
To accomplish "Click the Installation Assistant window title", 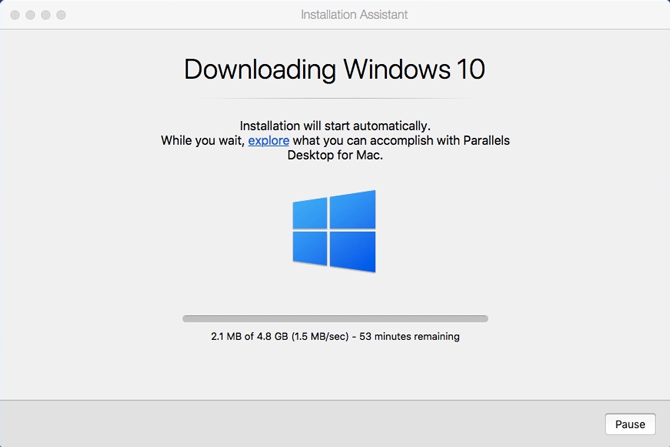I will pyautogui.click(x=354, y=15).
